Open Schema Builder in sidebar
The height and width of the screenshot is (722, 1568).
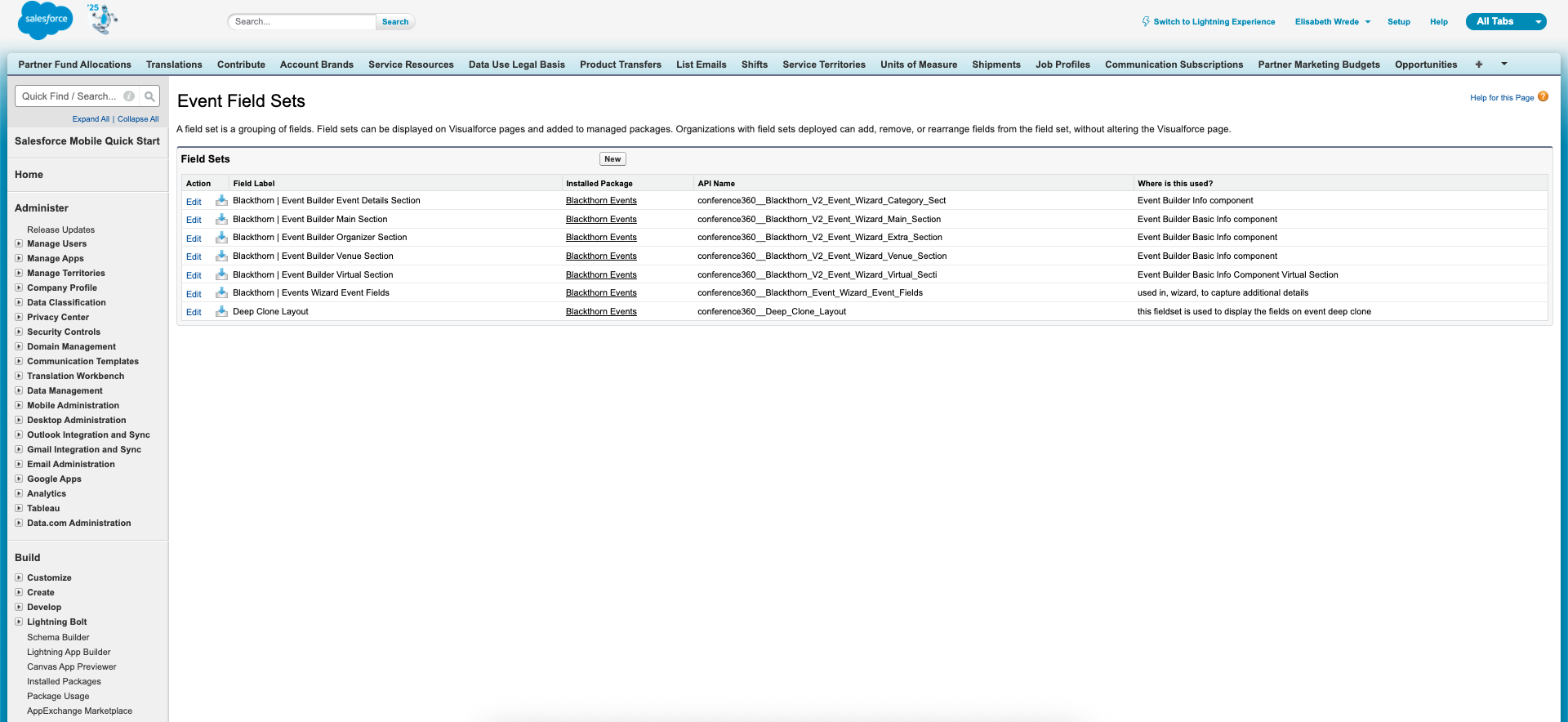(x=58, y=637)
